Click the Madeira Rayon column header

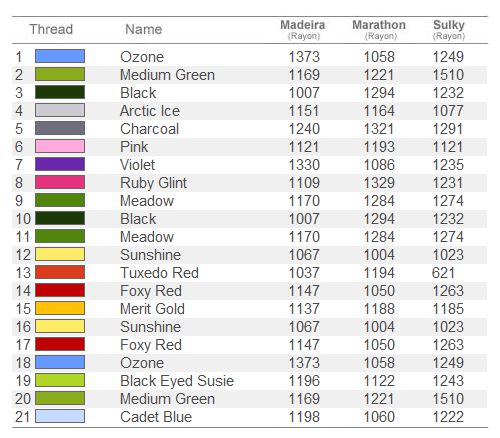click(x=303, y=30)
